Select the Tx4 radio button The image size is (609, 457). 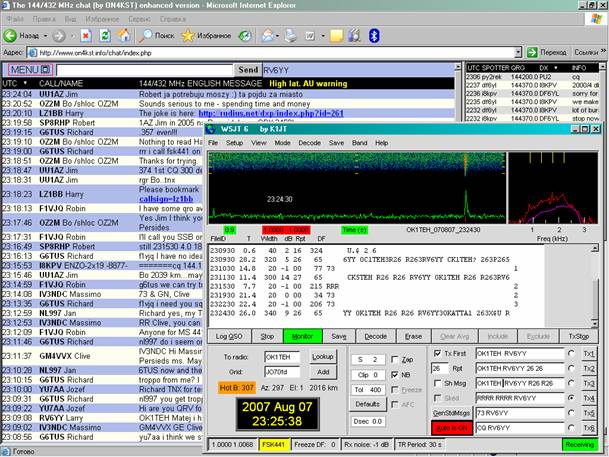571,398
